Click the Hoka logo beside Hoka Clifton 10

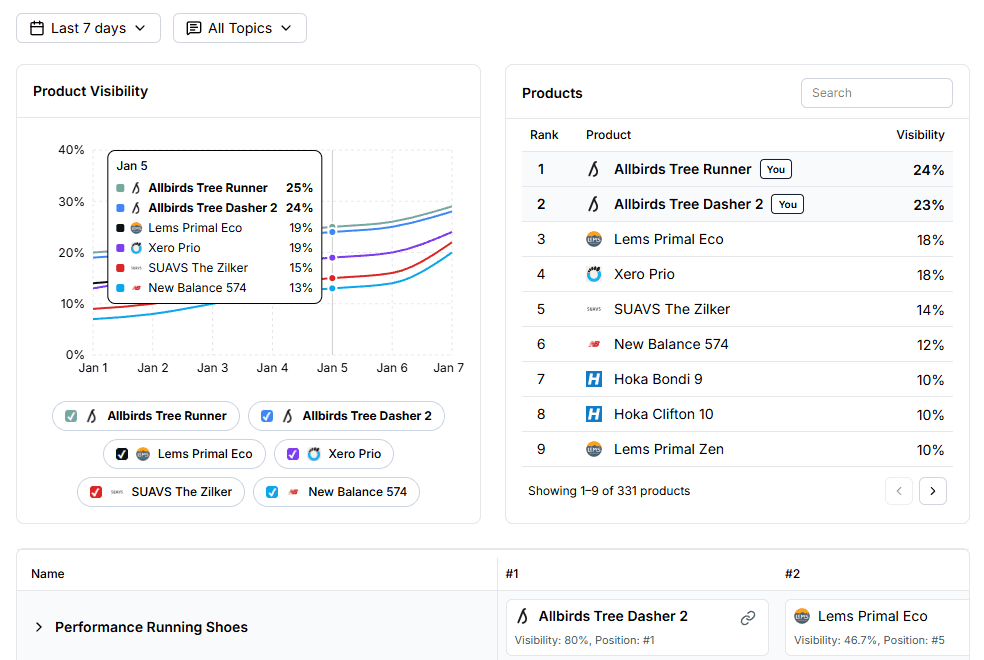tap(594, 414)
